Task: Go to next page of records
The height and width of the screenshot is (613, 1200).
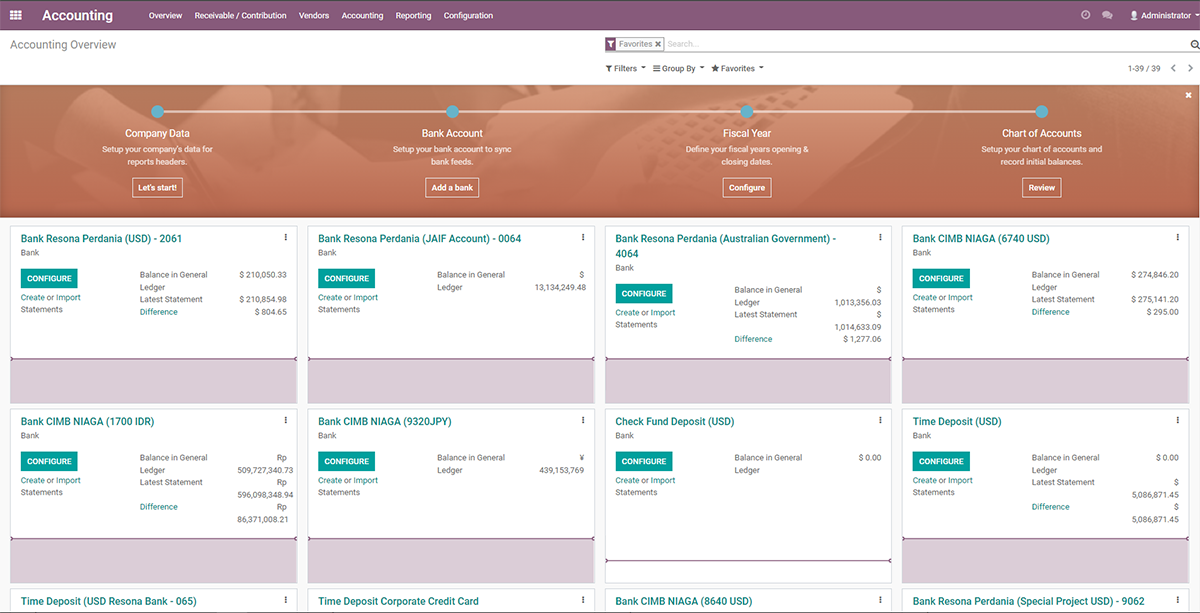Action: point(1190,69)
